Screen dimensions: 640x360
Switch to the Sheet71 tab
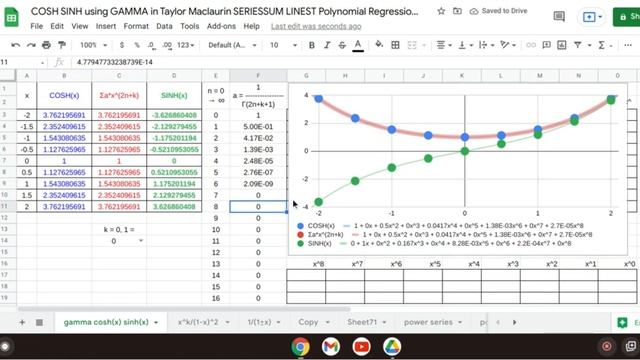(x=366, y=322)
